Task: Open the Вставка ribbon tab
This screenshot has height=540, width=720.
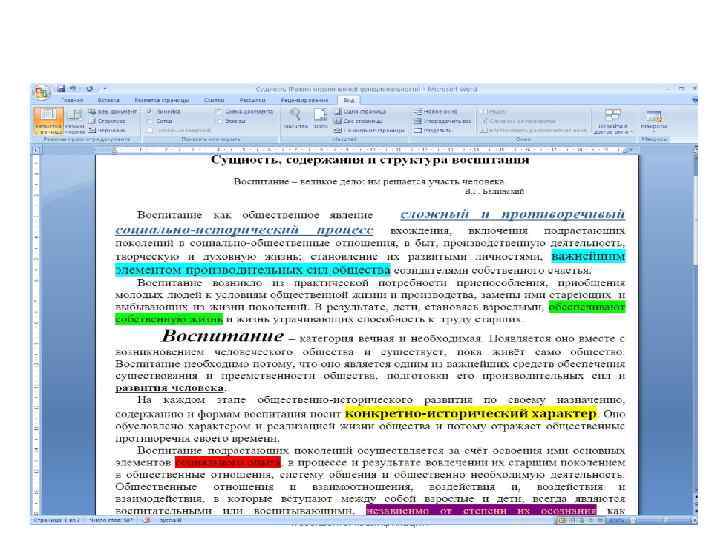Action: pos(109,100)
